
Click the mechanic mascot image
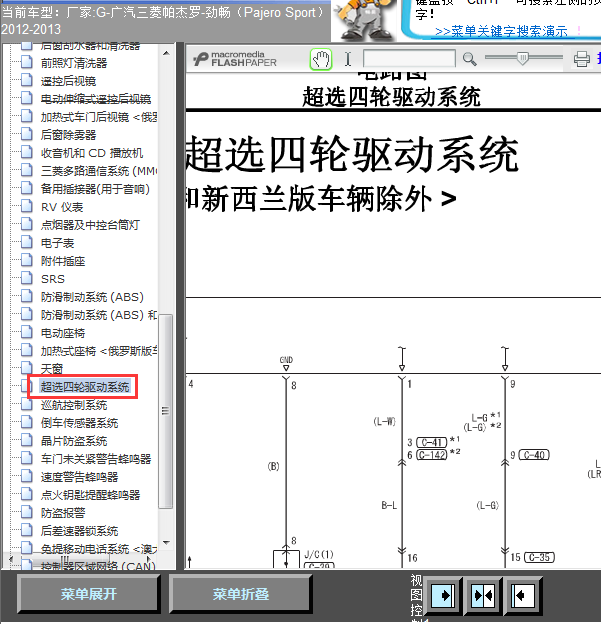364,20
